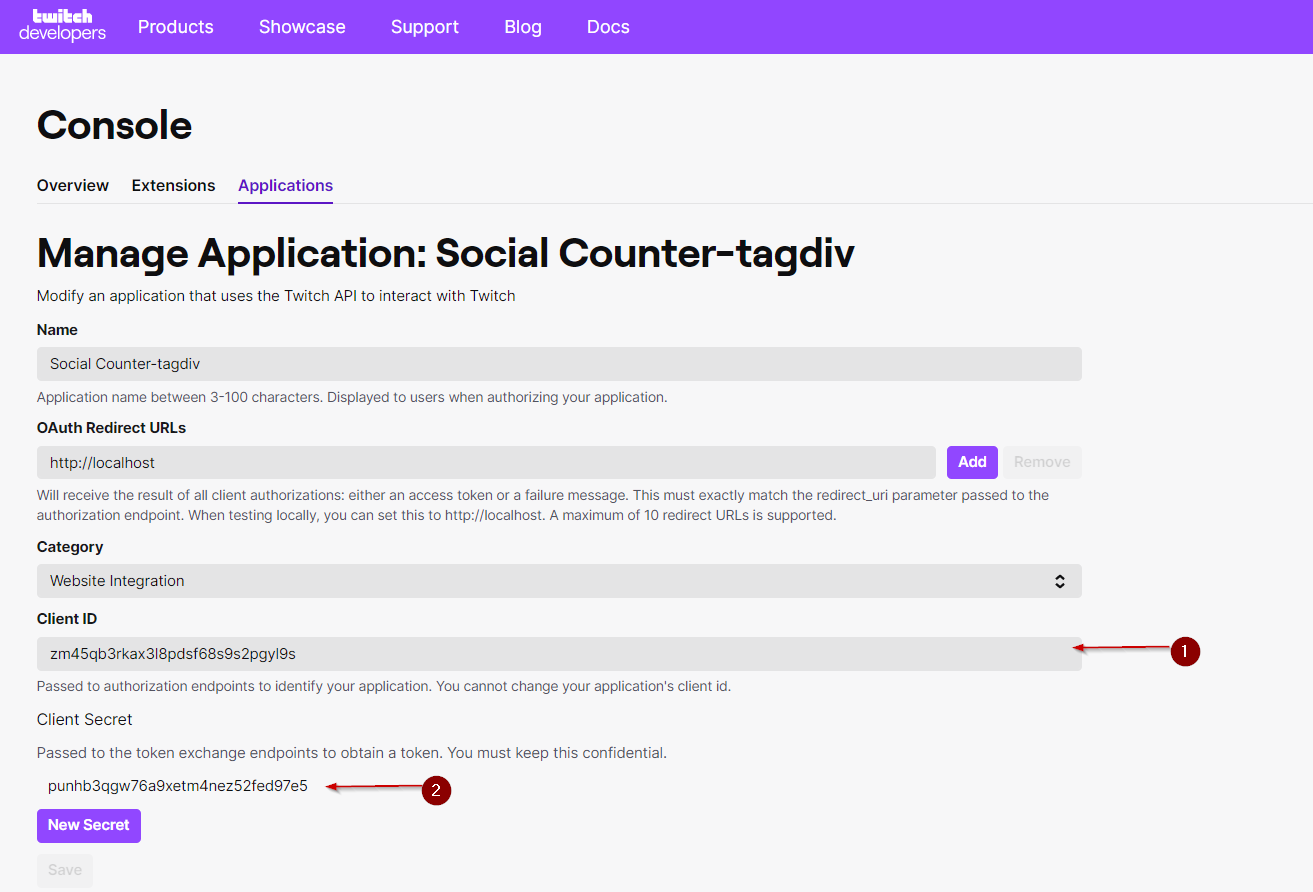Click the Twitch developers logo
Image resolution: width=1313 pixels, height=892 pixels.
(x=62, y=26)
